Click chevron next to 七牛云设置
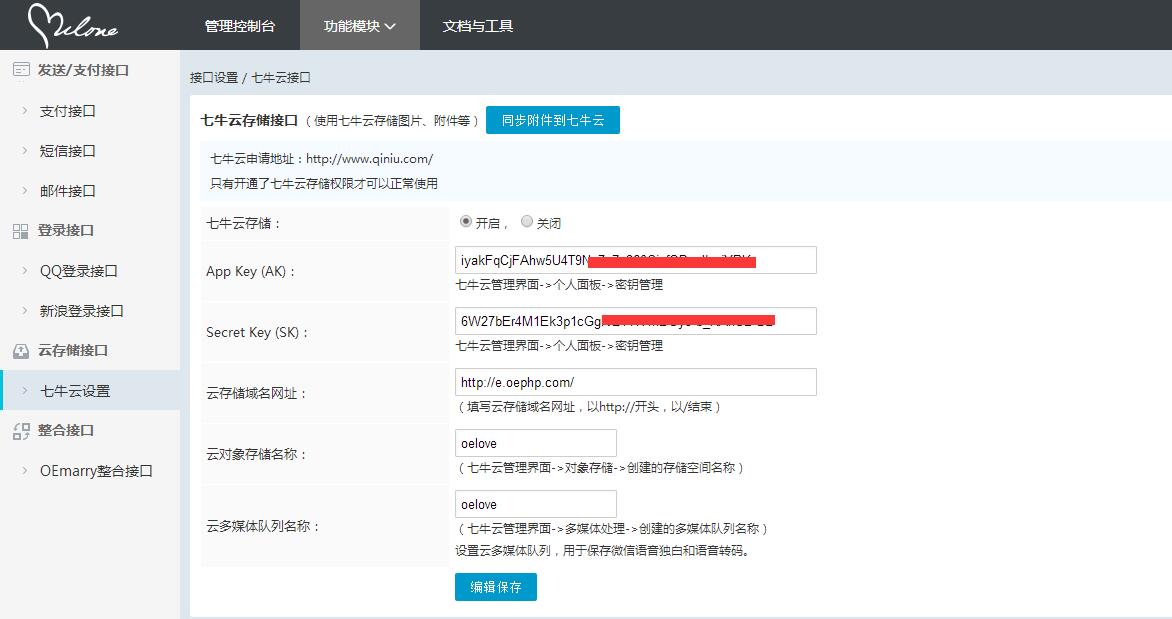The height and width of the screenshot is (619, 1172). pyautogui.click(x=25, y=390)
